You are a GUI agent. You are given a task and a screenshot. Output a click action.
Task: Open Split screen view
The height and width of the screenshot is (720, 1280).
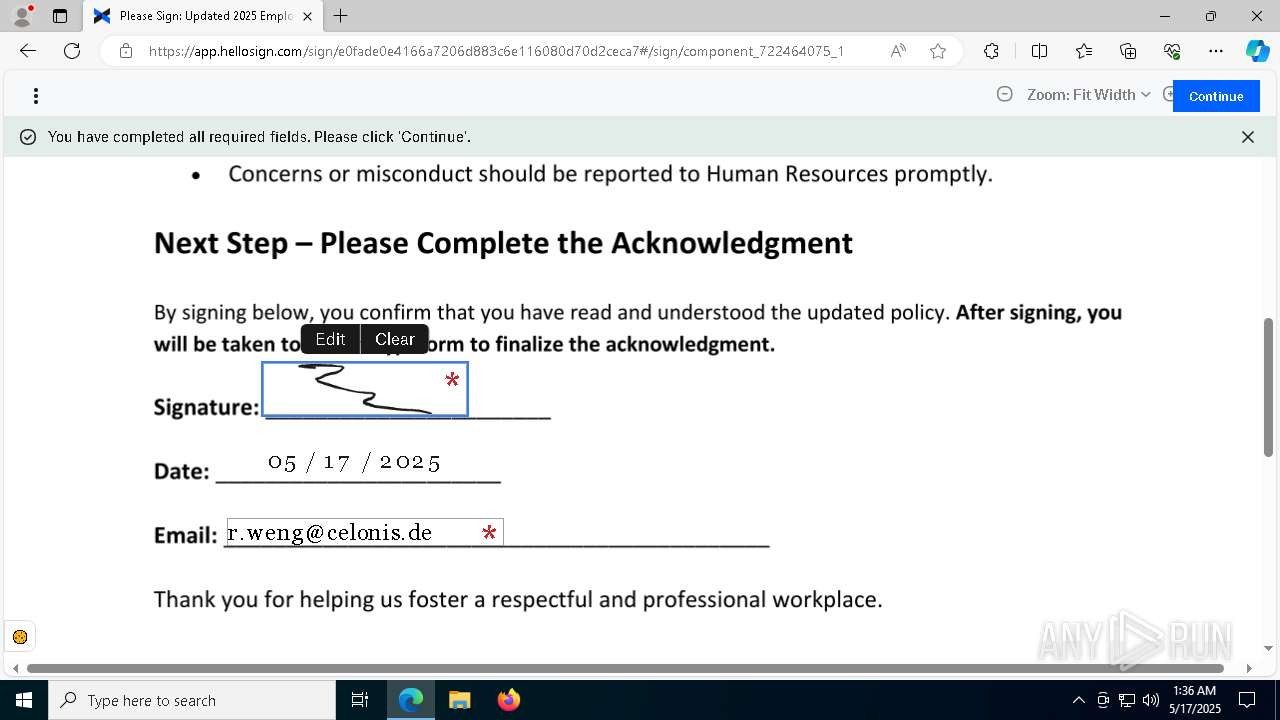(1039, 51)
